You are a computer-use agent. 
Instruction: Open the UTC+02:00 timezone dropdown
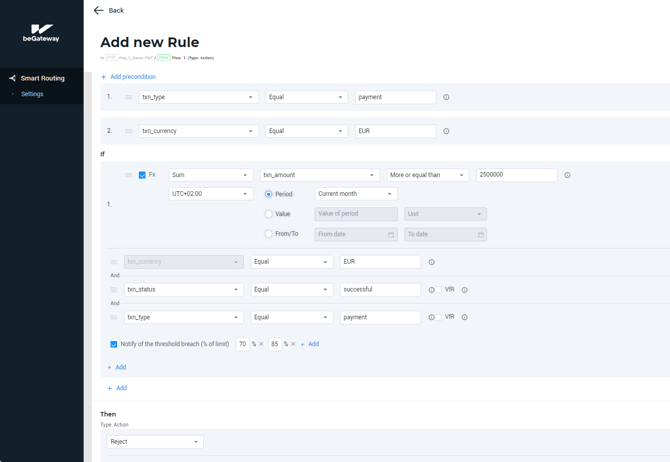point(211,194)
